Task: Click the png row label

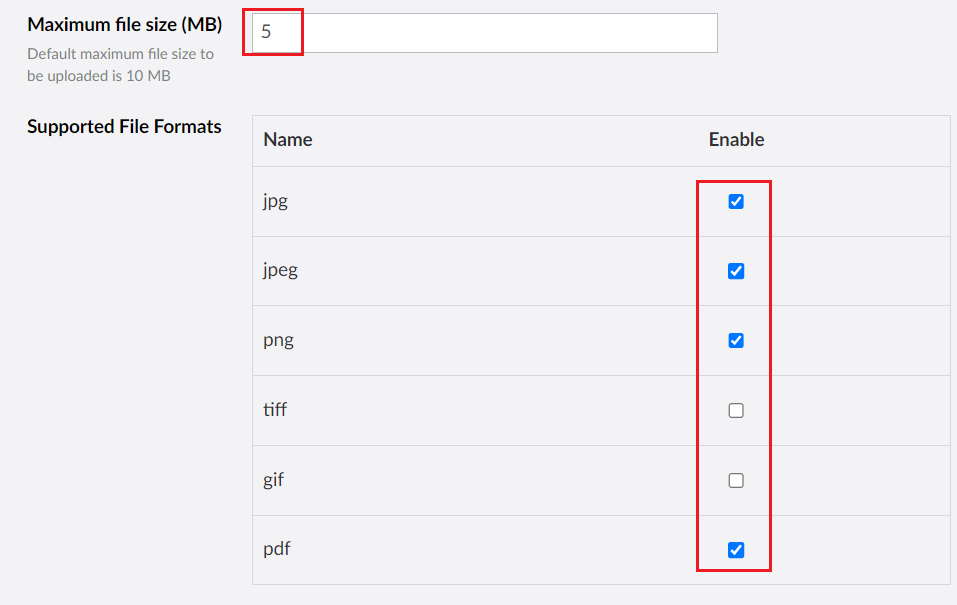Action: (278, 340)
